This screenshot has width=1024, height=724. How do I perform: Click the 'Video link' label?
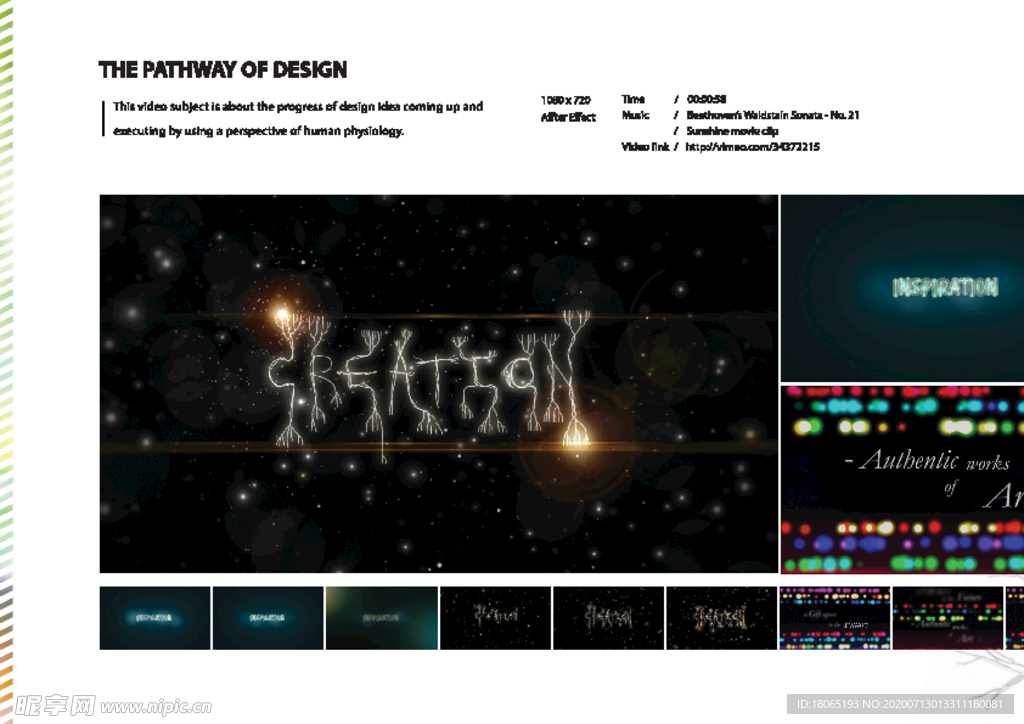(645, 147)
